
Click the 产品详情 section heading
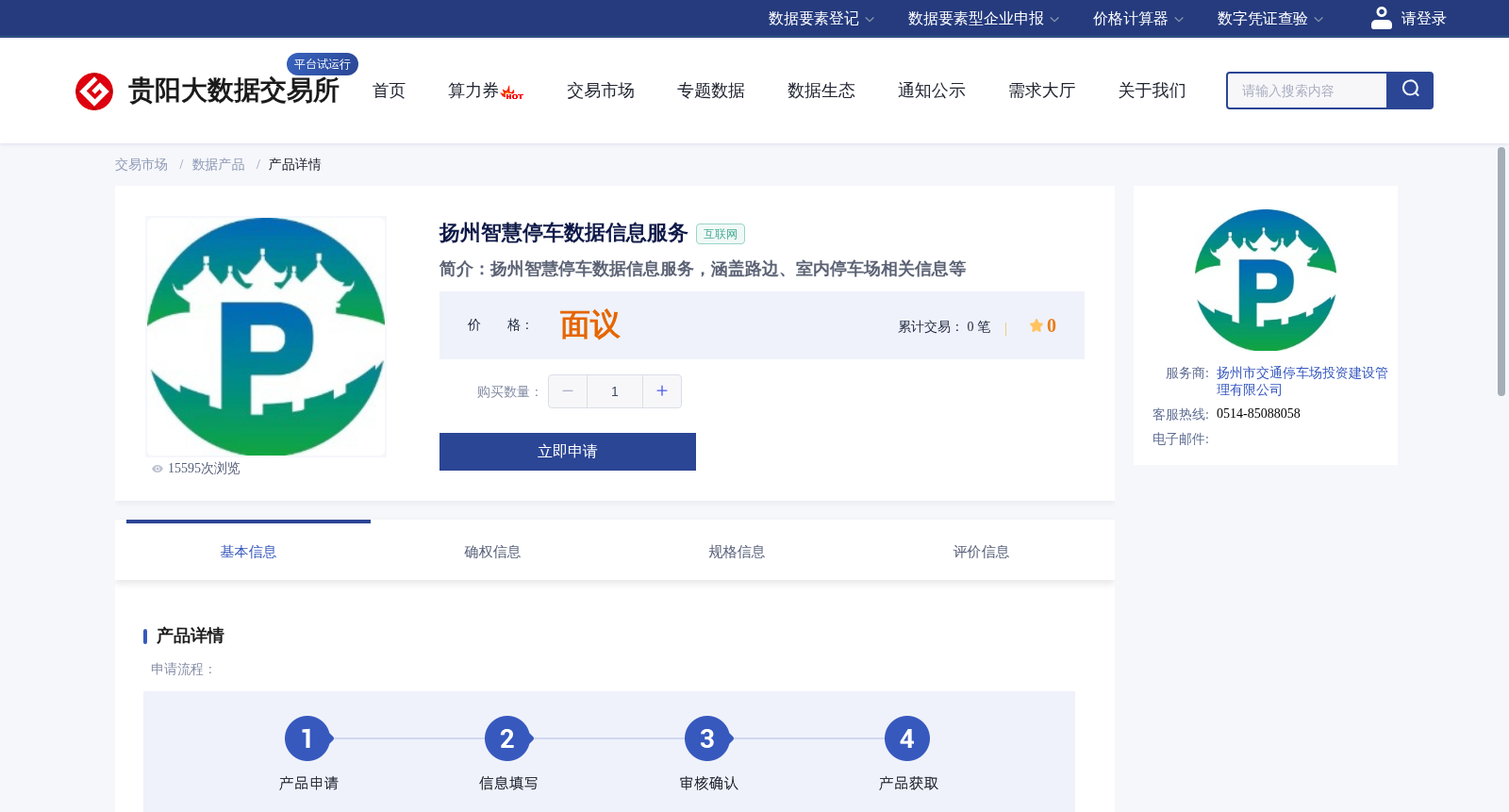pyautogui.click(x=190, y=636)
